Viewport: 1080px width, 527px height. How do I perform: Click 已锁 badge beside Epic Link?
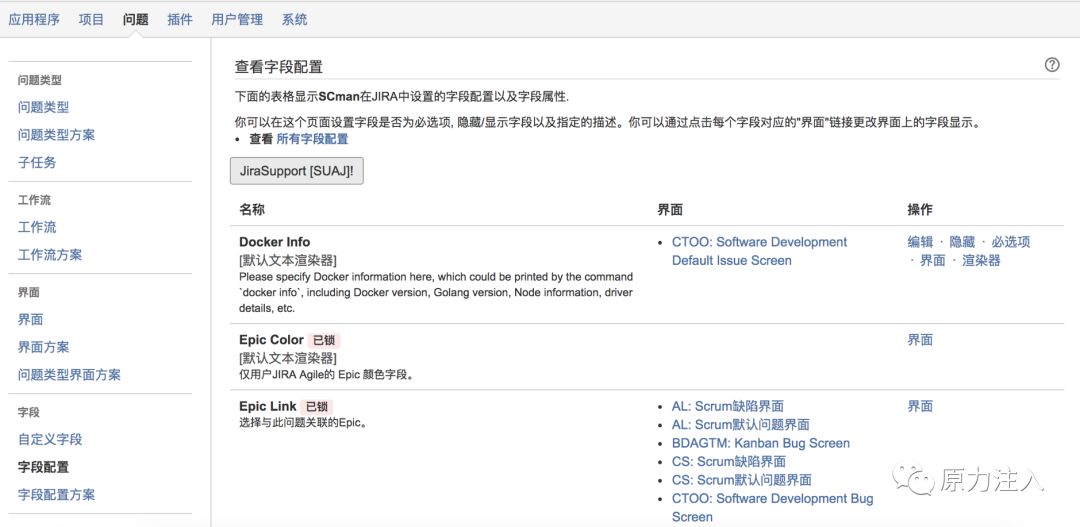318,406
